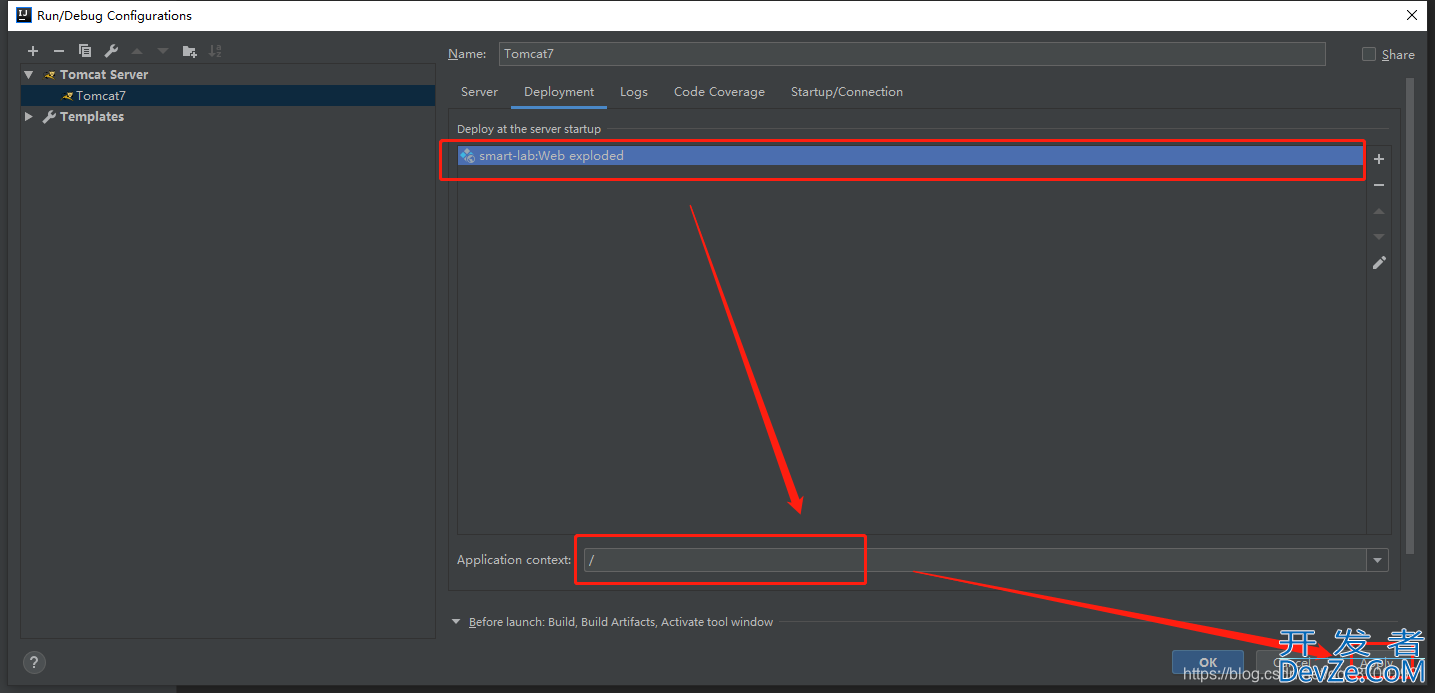Screen dimensions: 1435x693
Task: Copy the selected configuration
Action: [85, 51]
